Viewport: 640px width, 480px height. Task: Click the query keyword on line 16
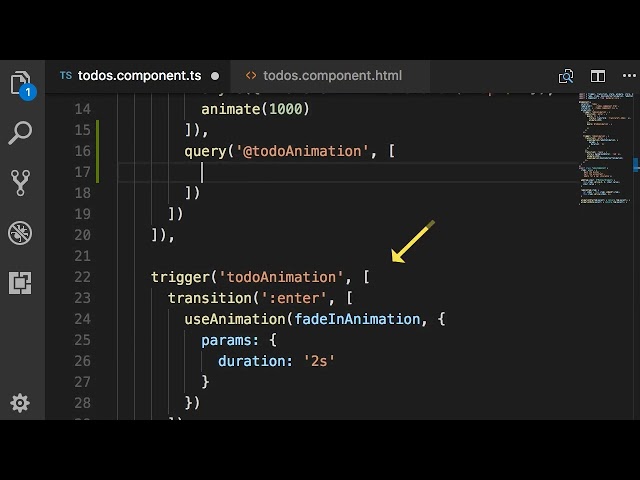(x=205, y=151)
